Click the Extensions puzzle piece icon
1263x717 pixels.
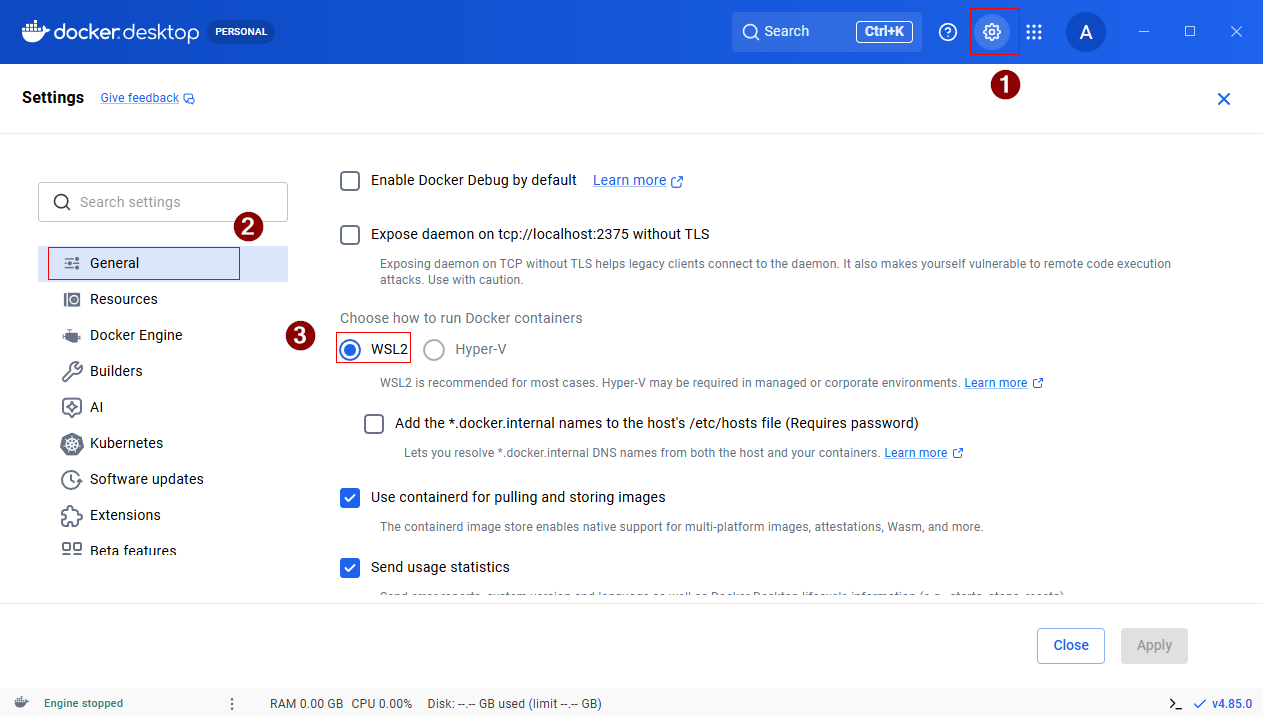[72, 515]
